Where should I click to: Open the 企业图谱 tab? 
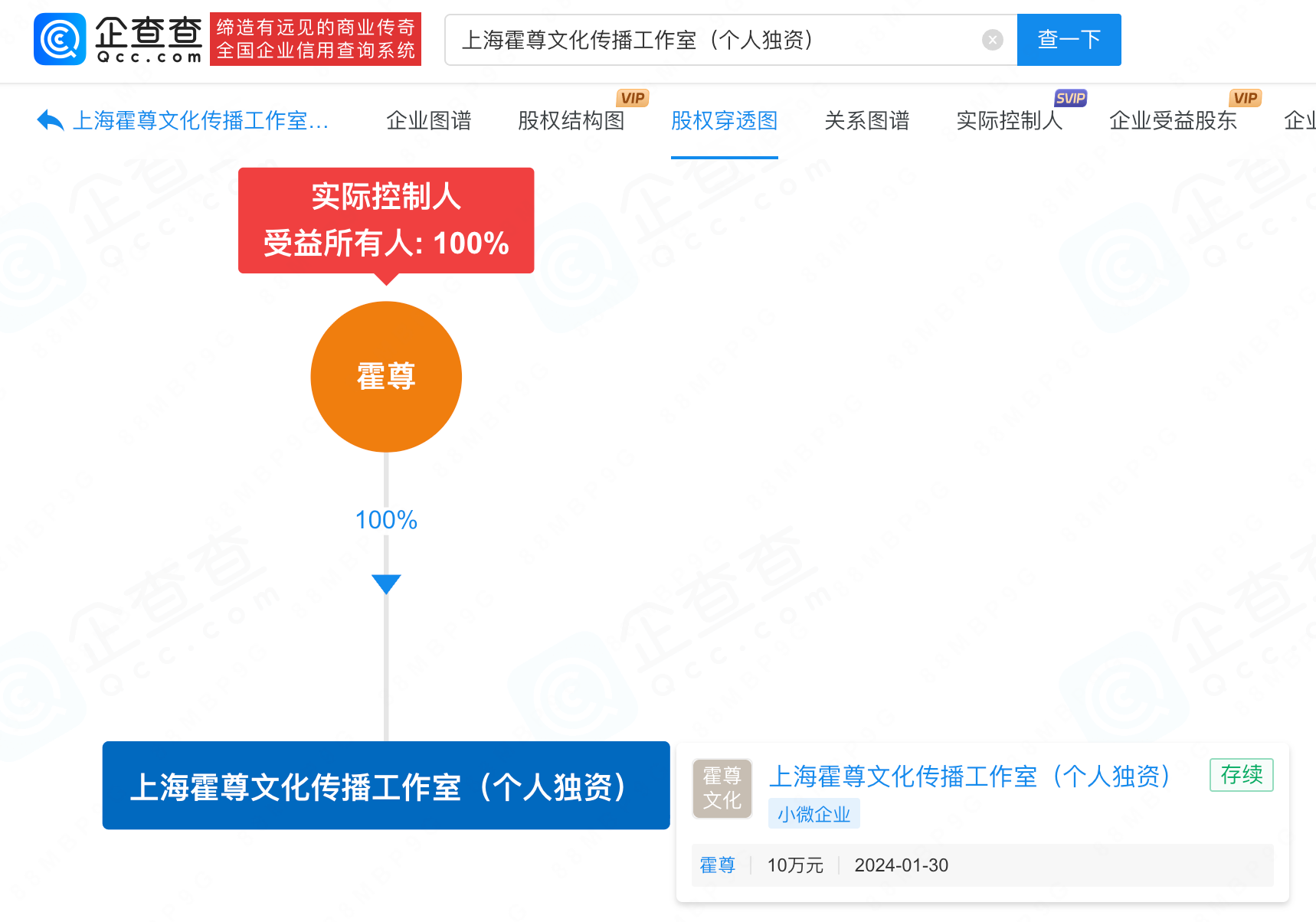[x=428, y=121]
